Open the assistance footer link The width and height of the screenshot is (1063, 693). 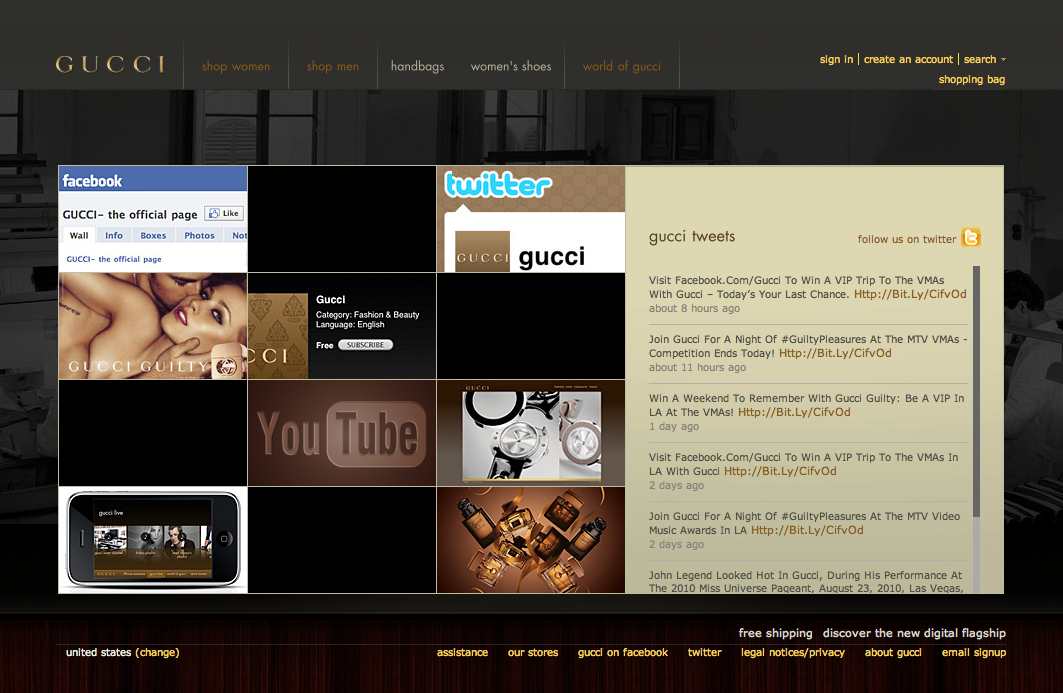462,652
